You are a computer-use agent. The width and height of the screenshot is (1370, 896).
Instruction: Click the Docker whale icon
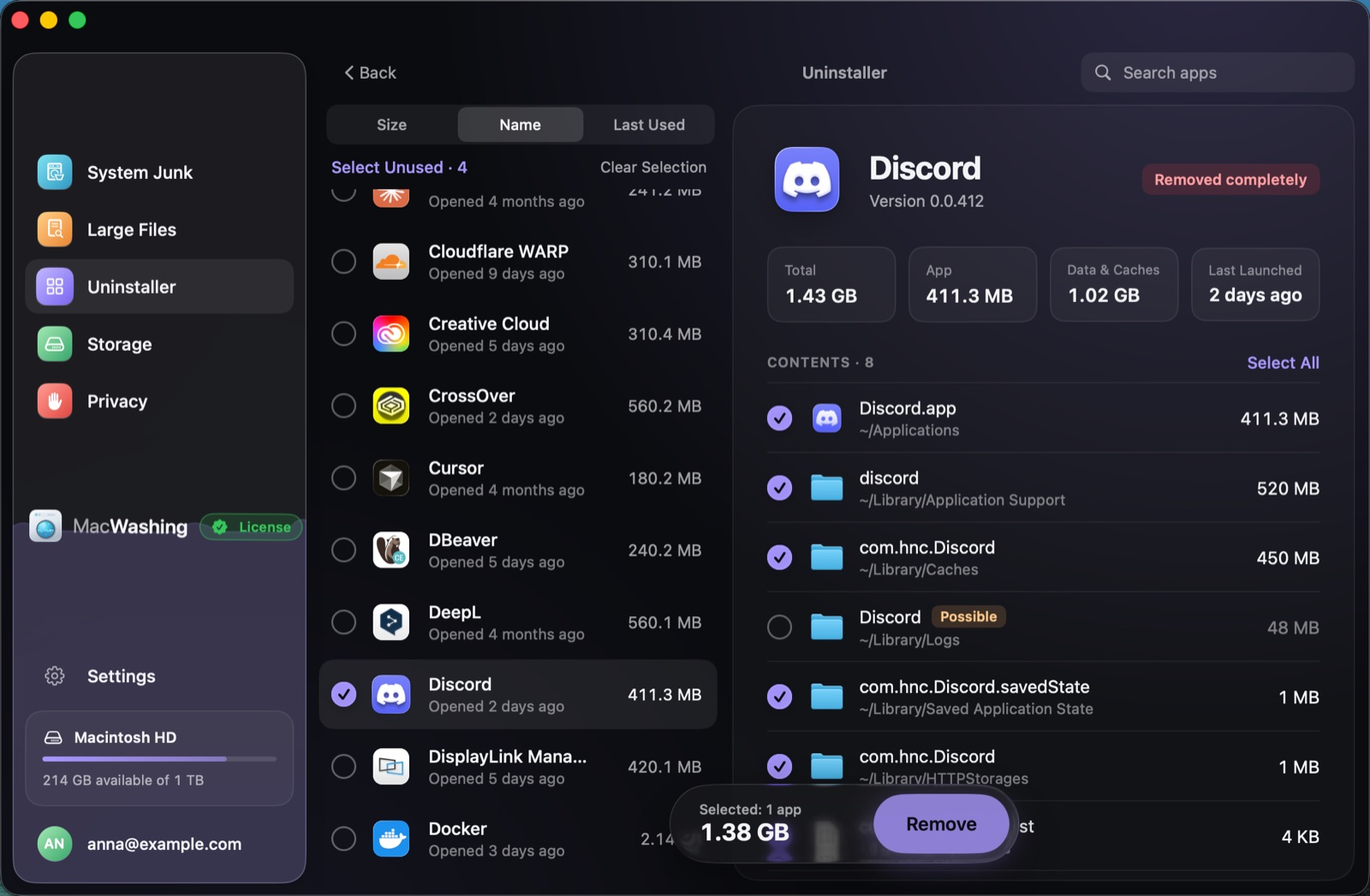[391, 839]
